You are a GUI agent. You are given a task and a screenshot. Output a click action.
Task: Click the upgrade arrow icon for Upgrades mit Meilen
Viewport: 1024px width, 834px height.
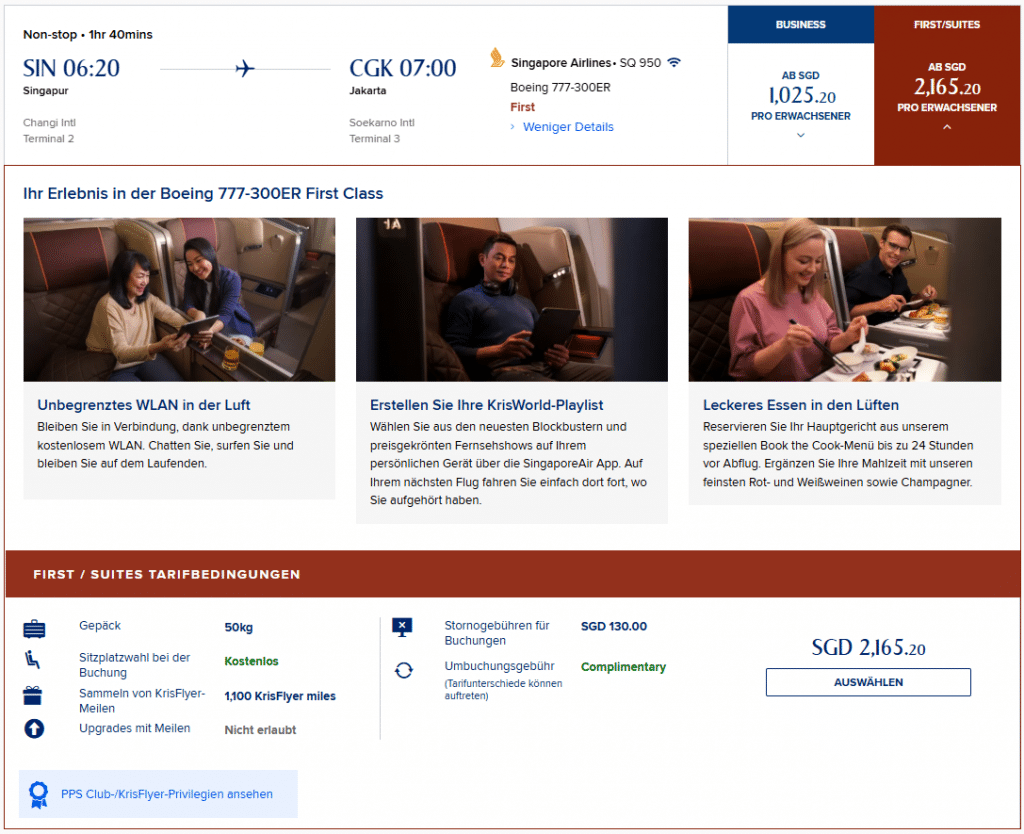click(34, 729)
